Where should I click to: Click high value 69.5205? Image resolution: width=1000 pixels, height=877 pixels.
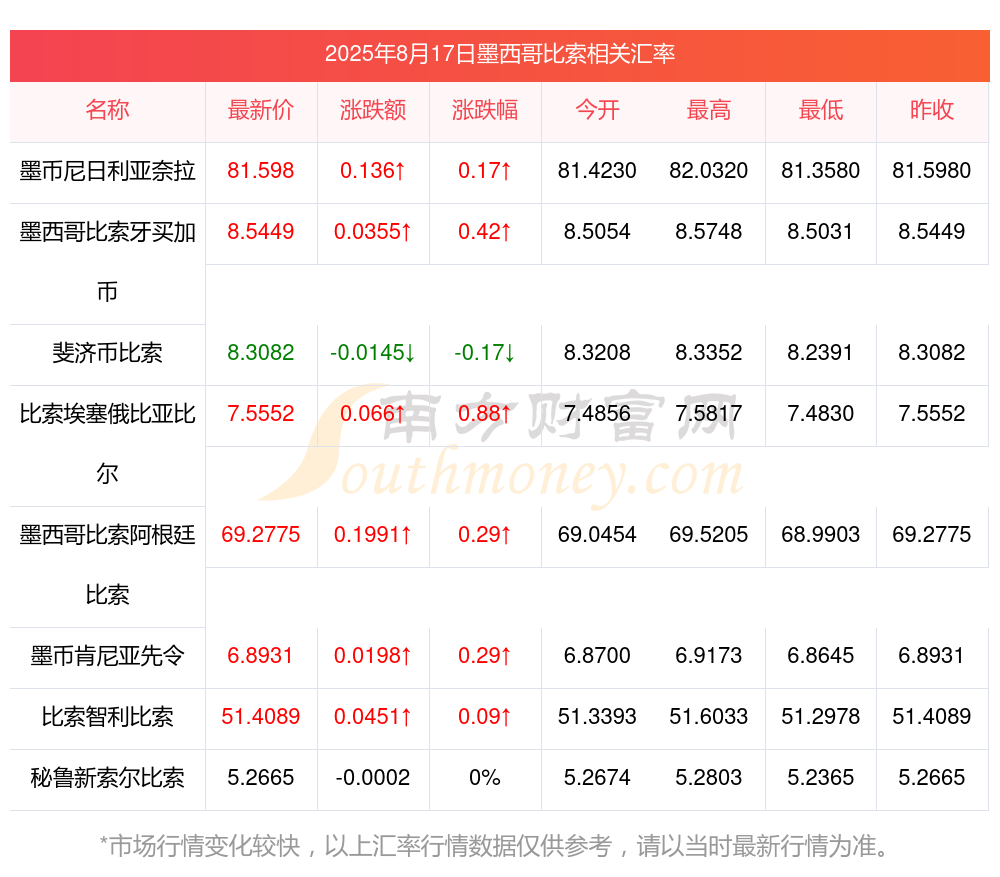709,534
